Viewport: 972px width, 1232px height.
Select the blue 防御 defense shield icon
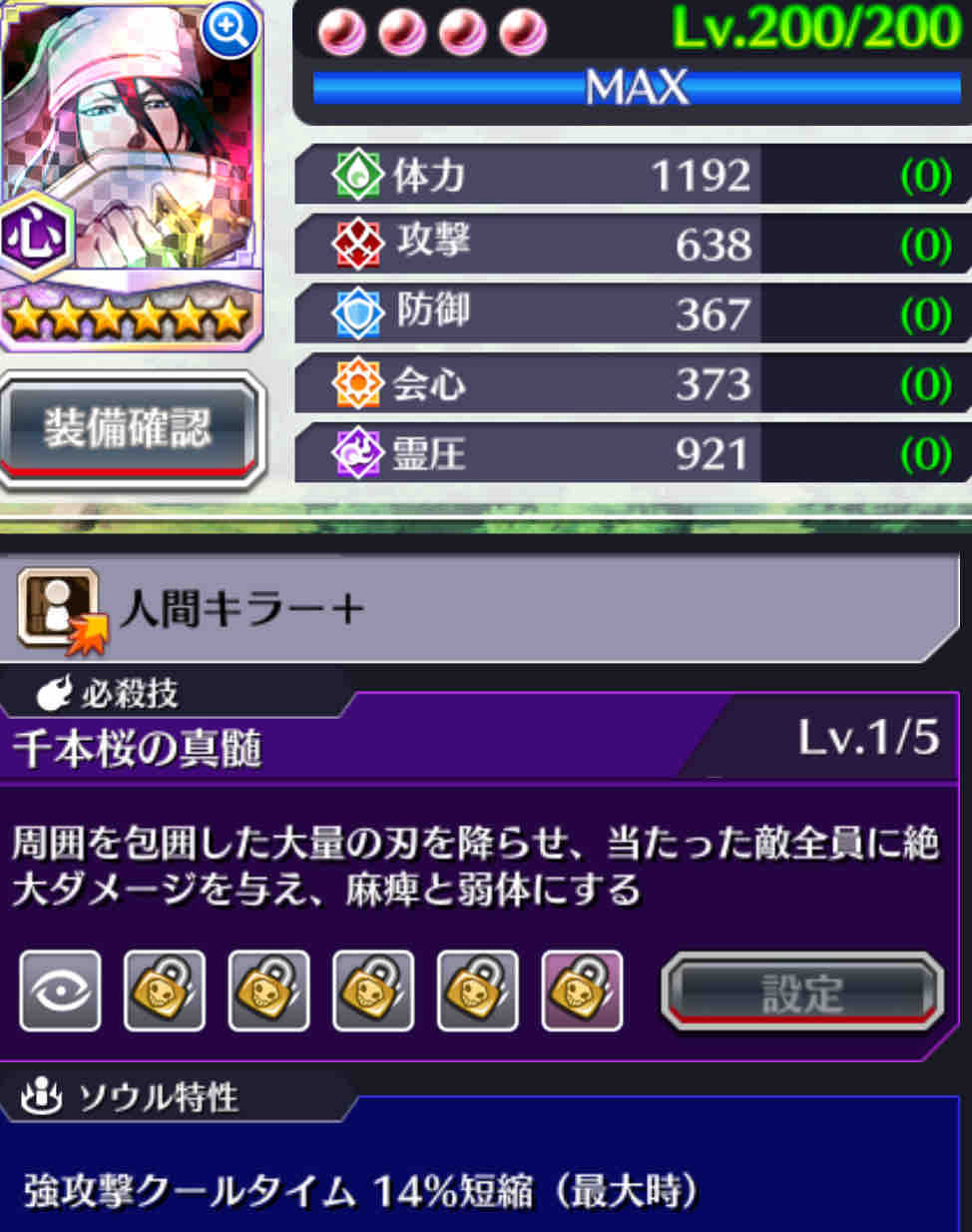click(356, 313)
